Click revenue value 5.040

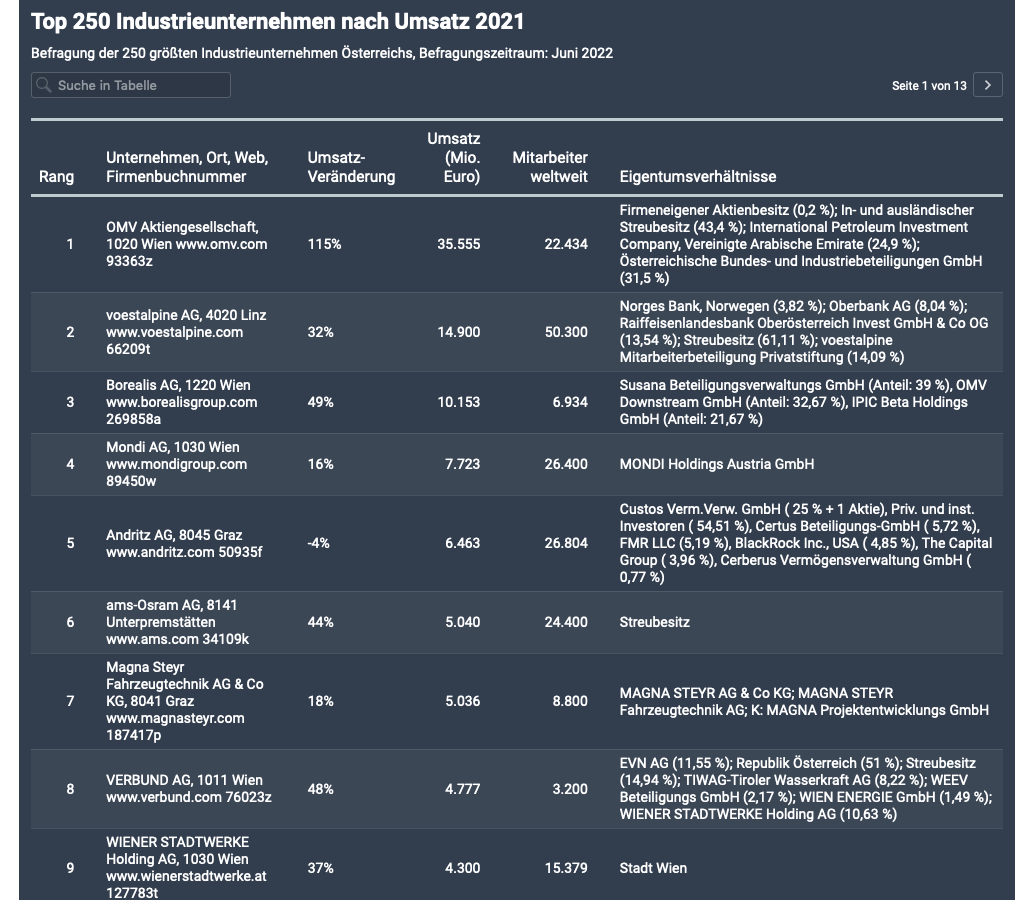coord(463,622)
